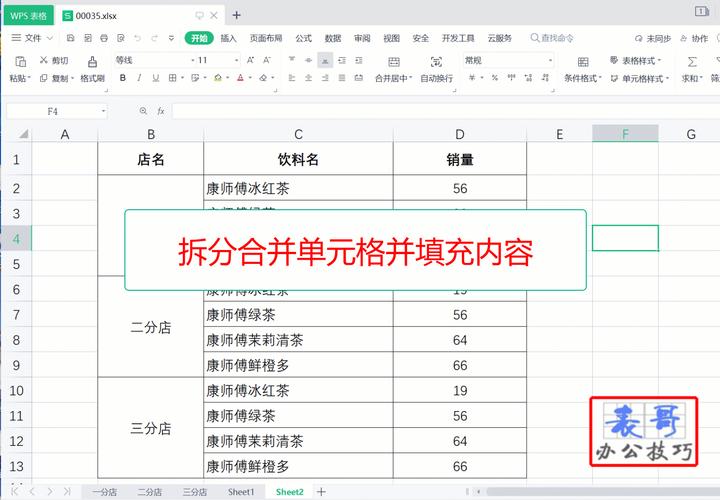Click the Cut (剪切) scissors button

click(x=53, y=60)
